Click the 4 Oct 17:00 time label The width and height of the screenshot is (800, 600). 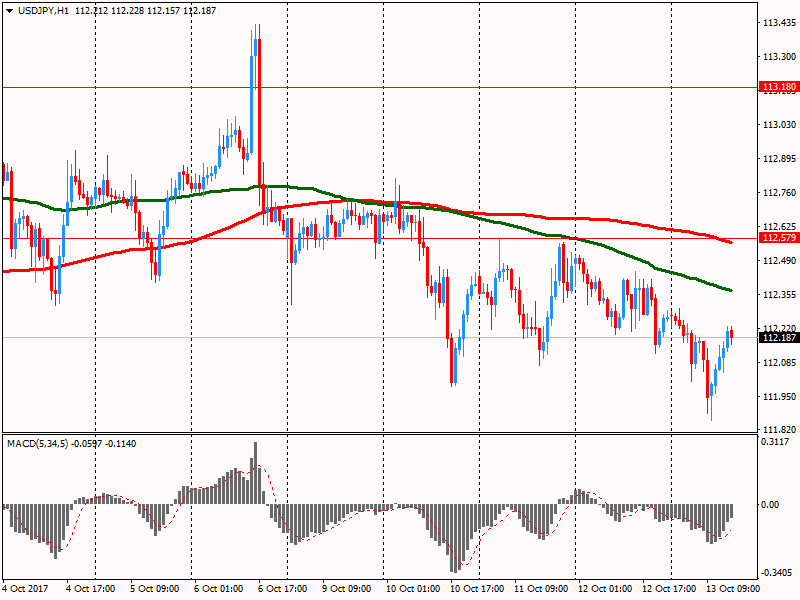coord(91,589)
